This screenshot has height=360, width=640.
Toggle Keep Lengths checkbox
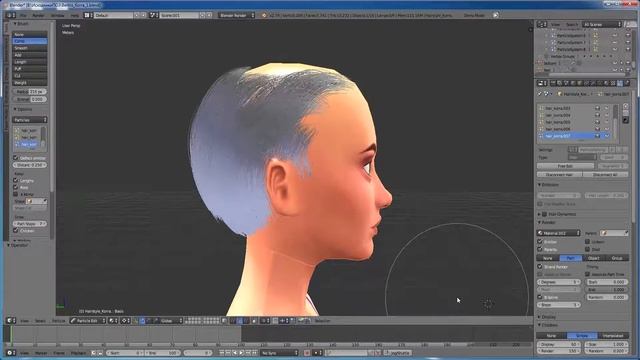(x=16, y=180)
